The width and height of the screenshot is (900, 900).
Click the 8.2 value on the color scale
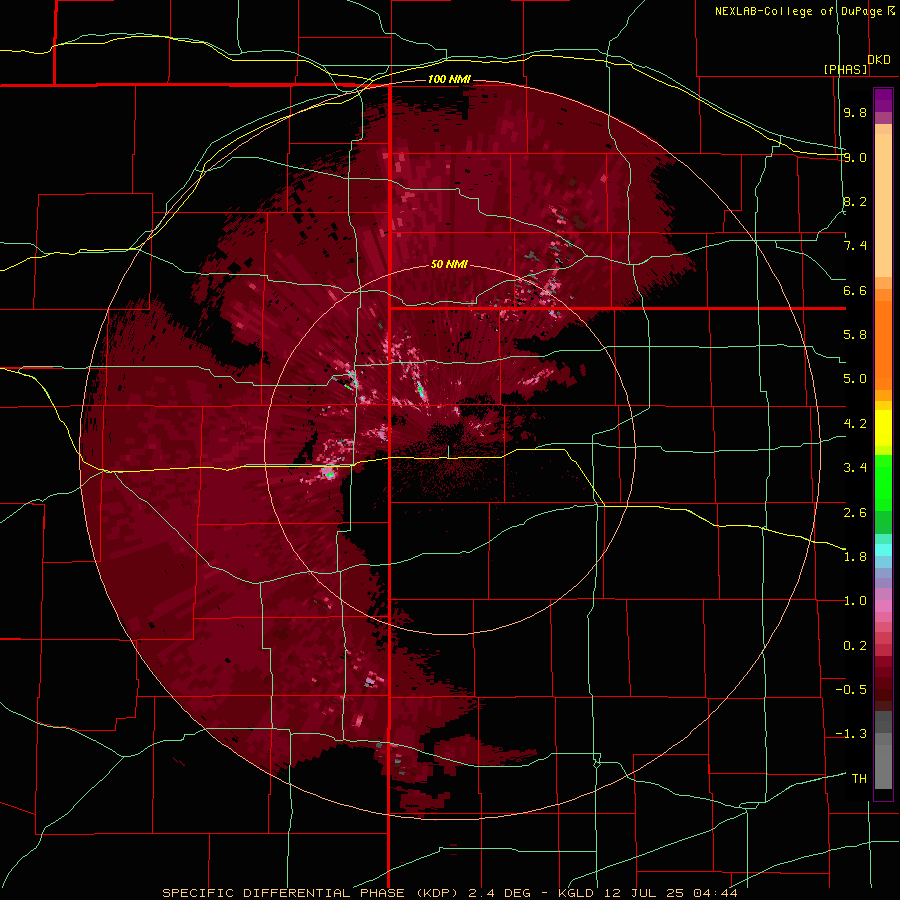[855, 201]
